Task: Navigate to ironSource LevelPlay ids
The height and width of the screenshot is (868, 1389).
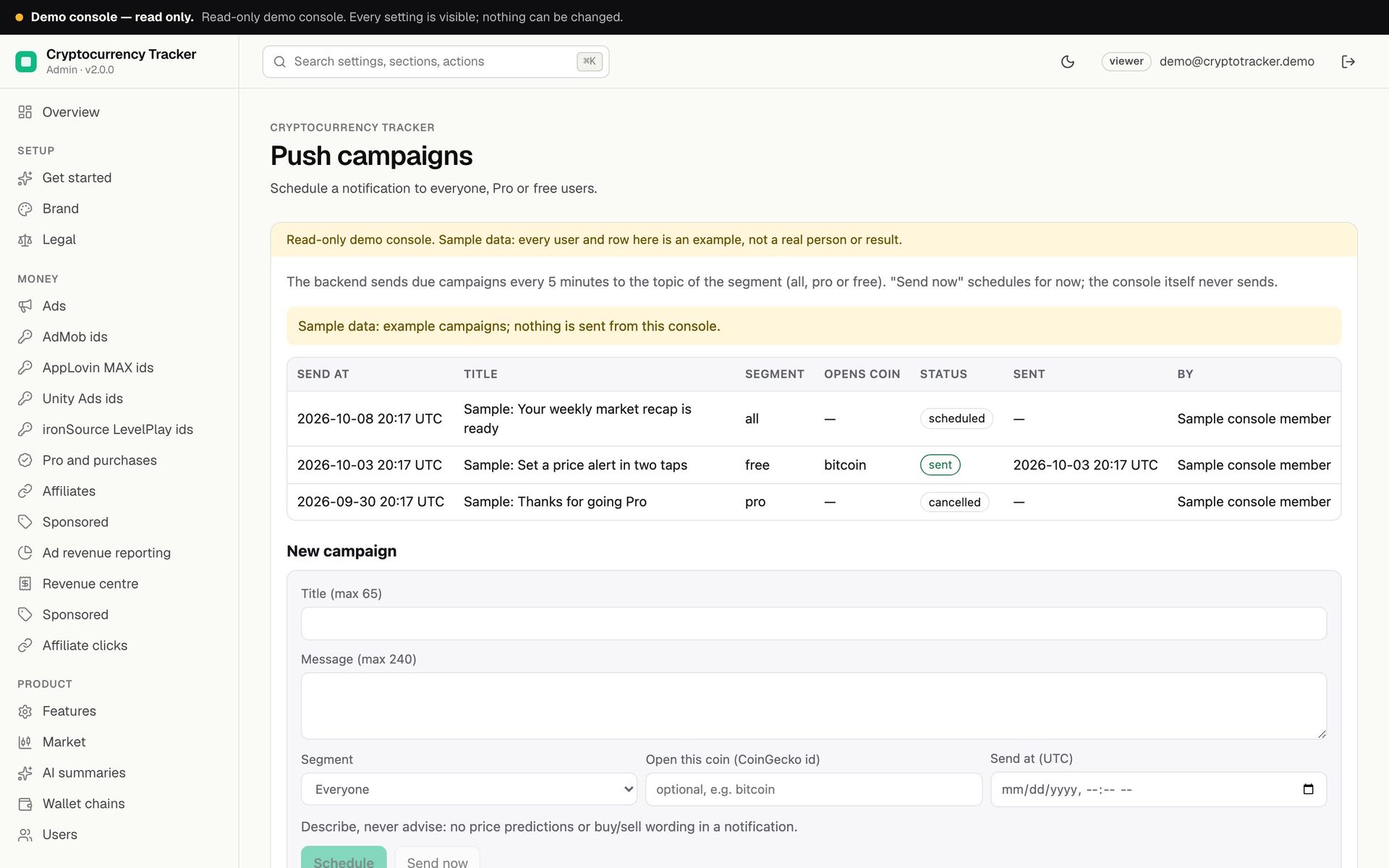Action: [x=117, y=430]
